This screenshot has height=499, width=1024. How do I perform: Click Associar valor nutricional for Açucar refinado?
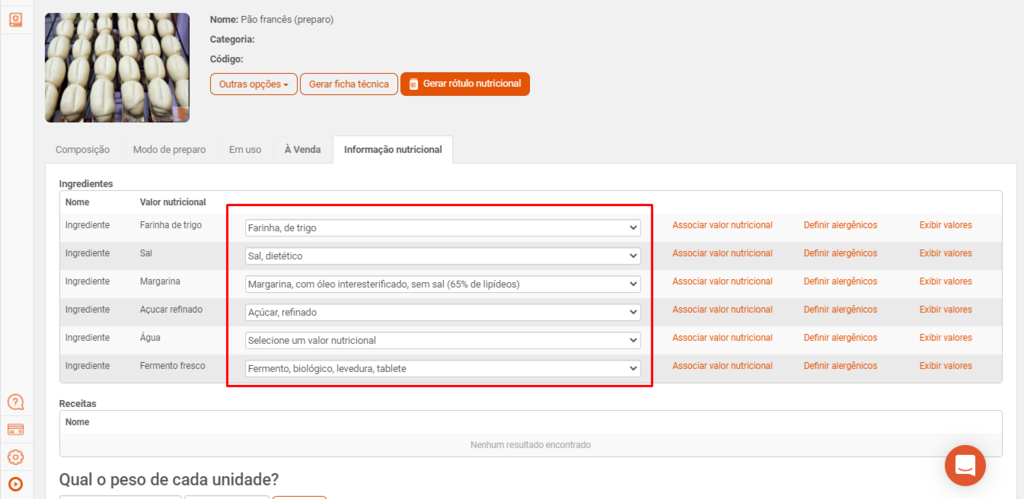click(722, 309)
